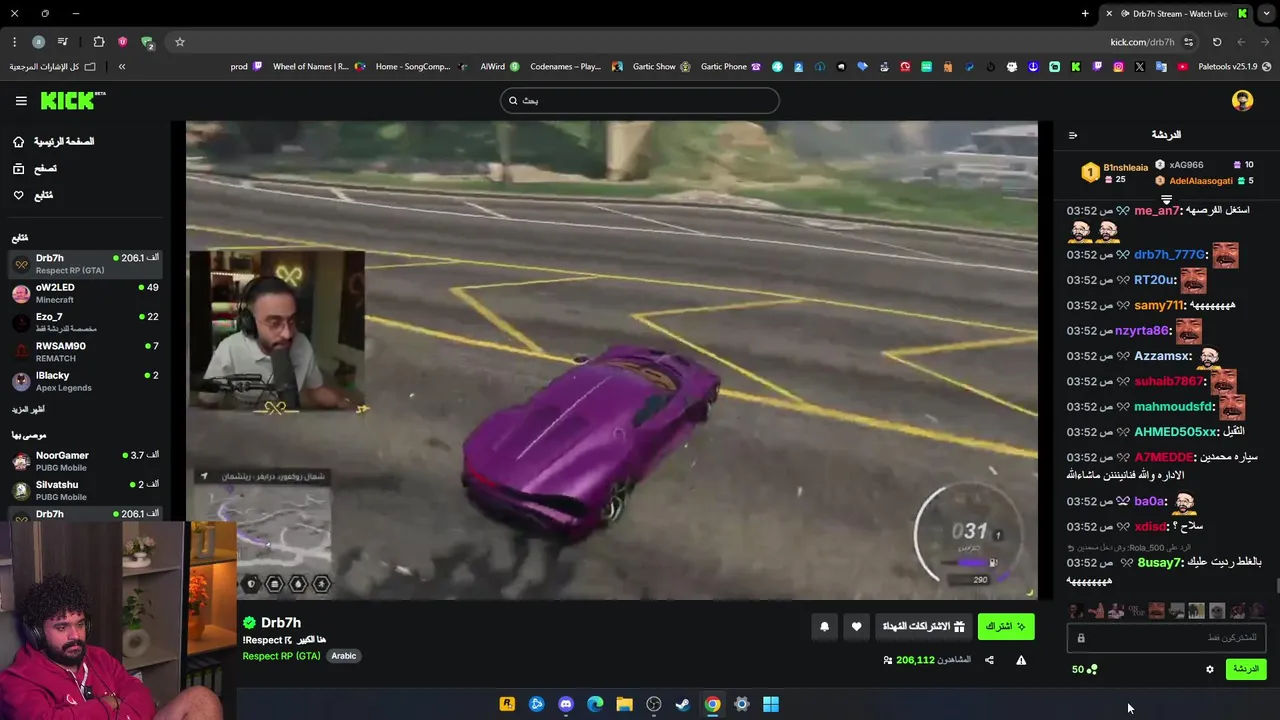Open the Codenames bookmark
Screen dimensions: 1280x720
point(575,67)
